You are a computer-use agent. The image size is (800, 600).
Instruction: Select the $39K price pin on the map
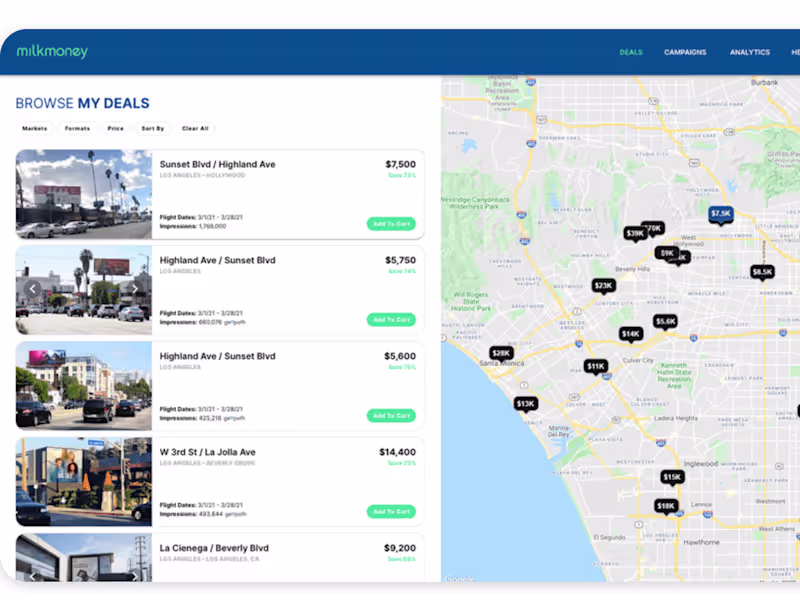(x=633, y=231)
